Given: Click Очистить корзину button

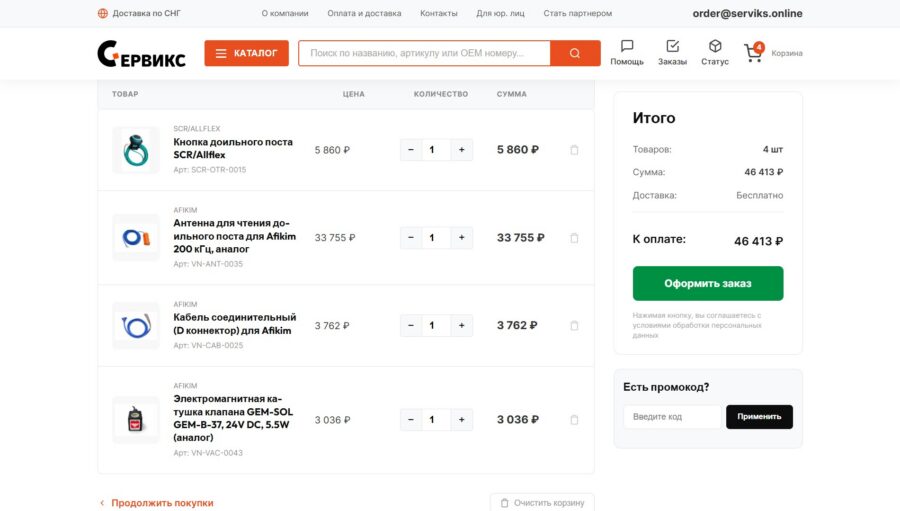Looking at the screenshot, I should [x=542, y=503].
